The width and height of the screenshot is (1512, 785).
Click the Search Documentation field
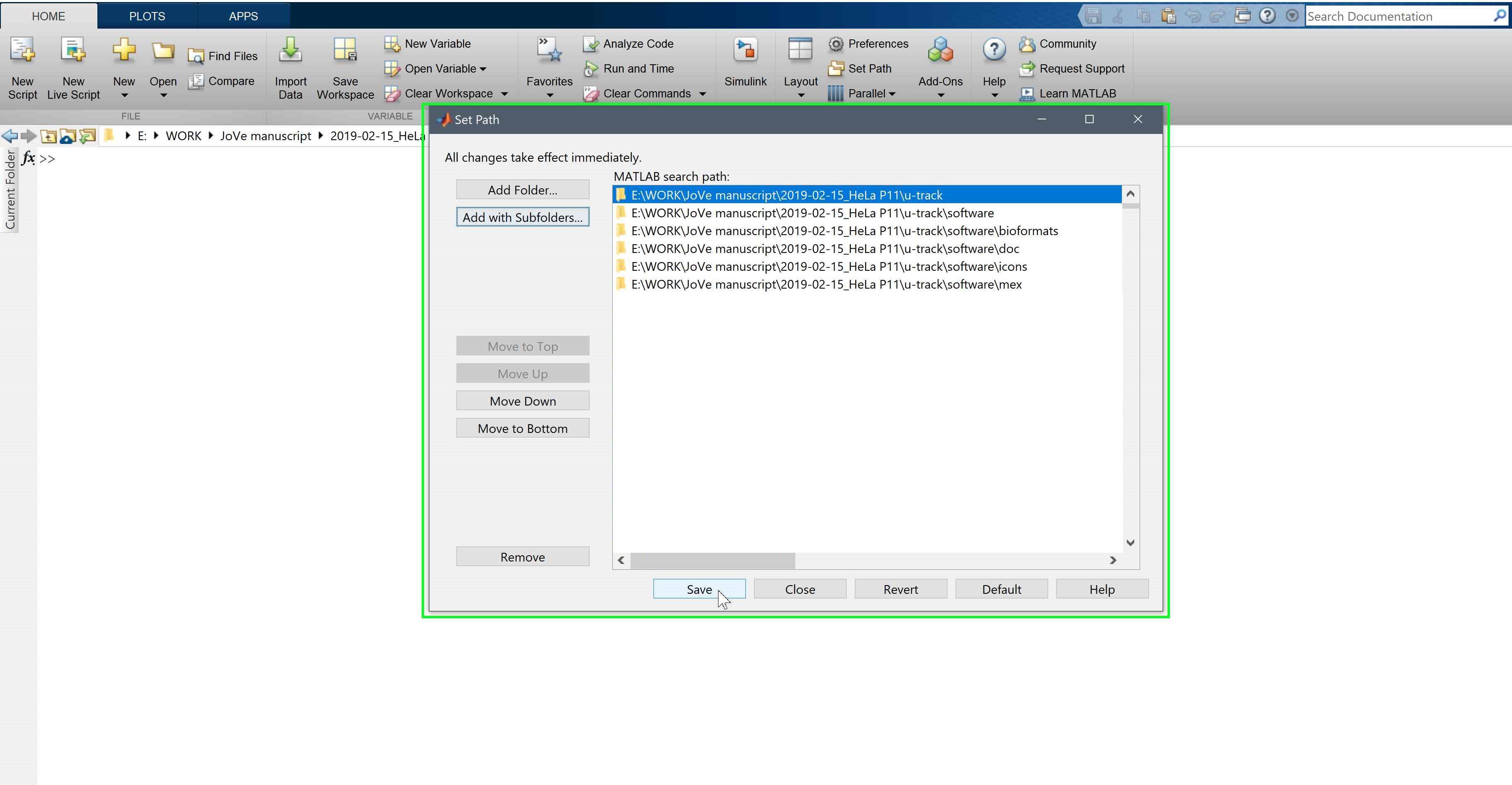click(x=1397, y=17)
